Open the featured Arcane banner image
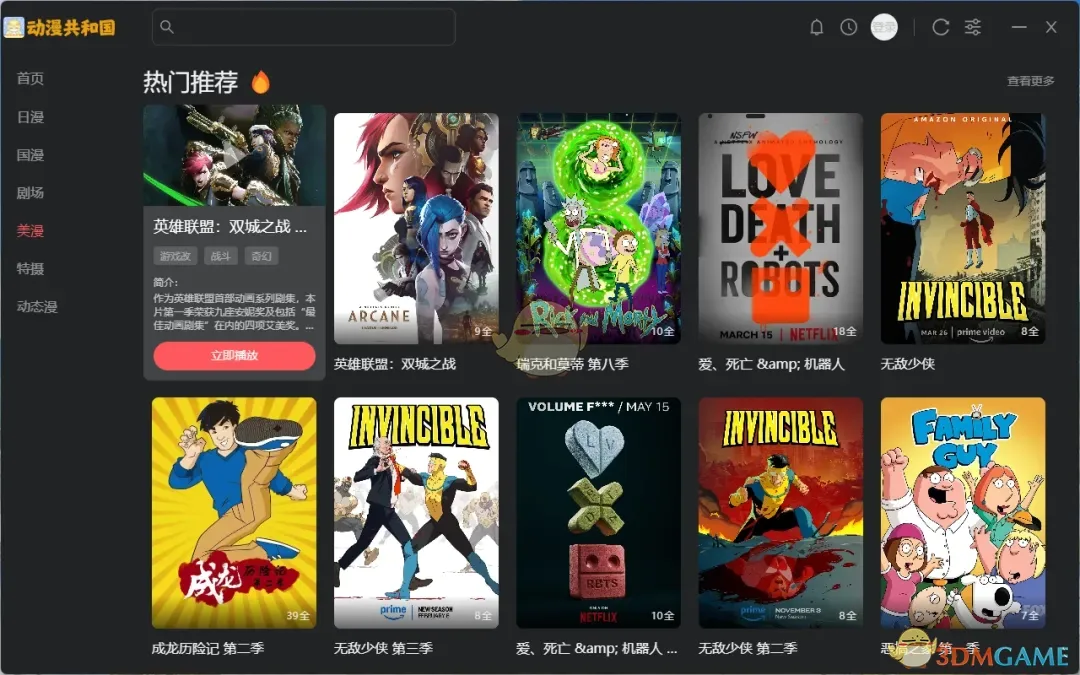Screen dimensions: 1080x675 click(x=234, y=156)
